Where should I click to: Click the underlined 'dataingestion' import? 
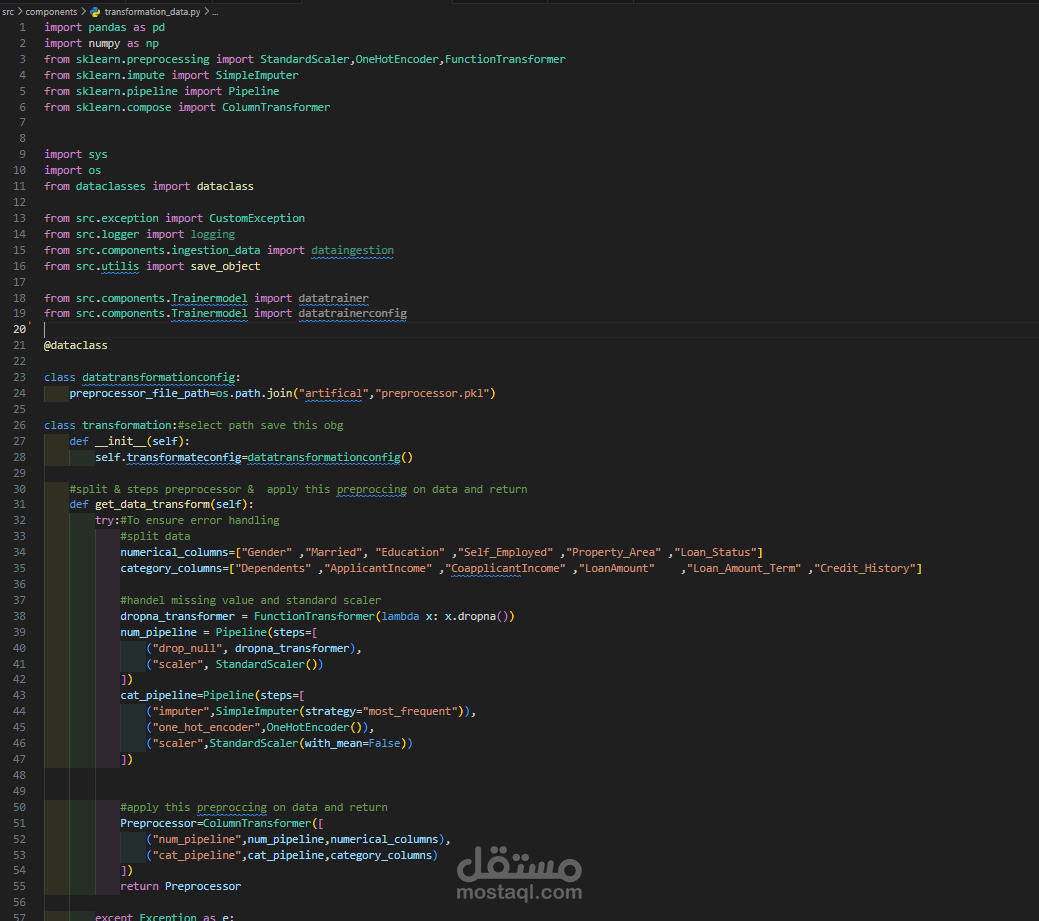tap(353, 250)
